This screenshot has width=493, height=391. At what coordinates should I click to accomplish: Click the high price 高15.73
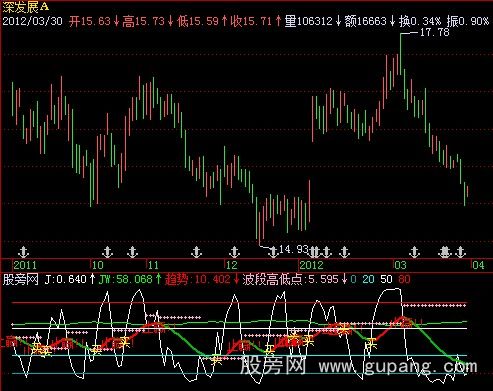[143, 21]
